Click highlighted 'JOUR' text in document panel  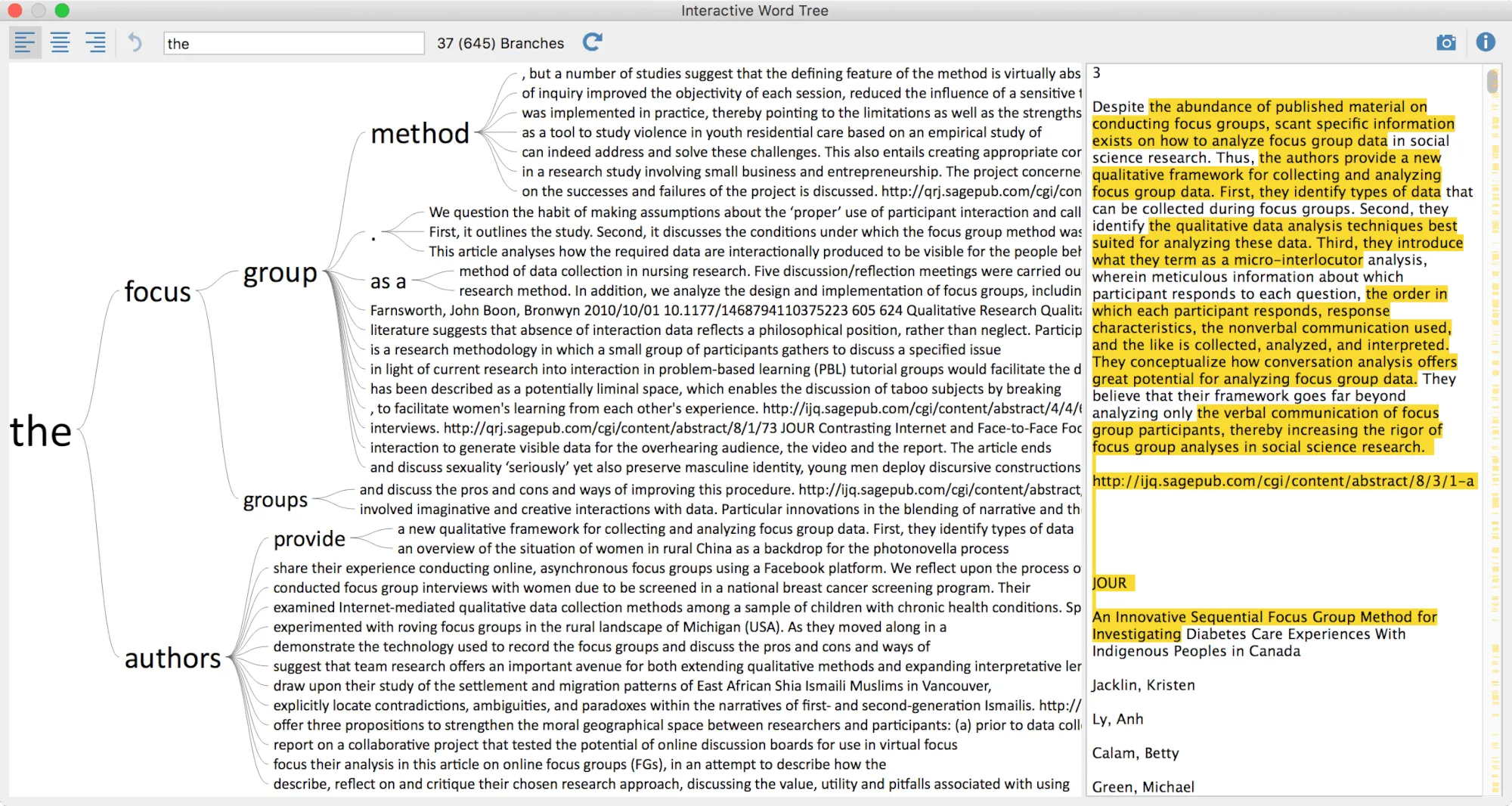[1109, 584]
